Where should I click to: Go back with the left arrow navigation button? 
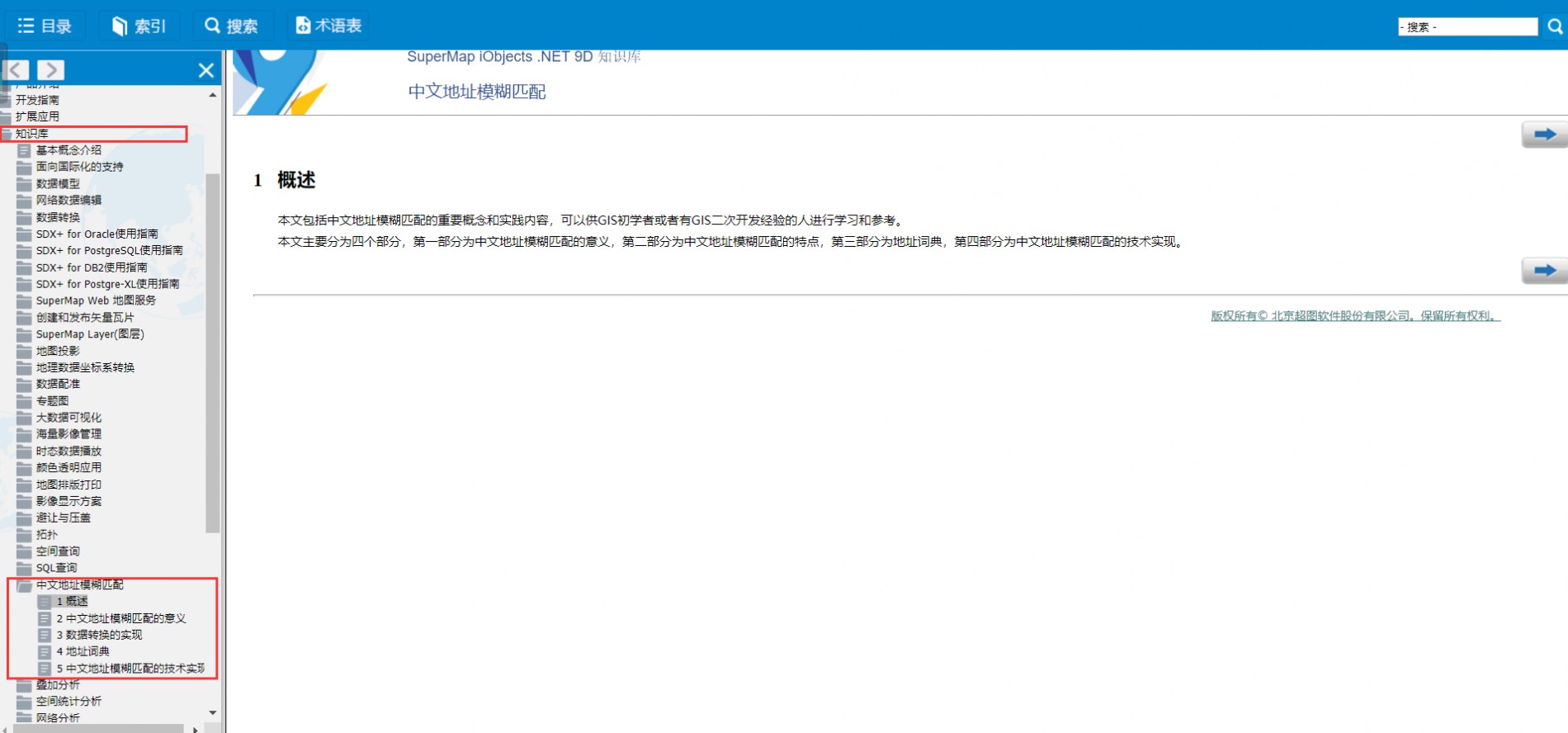17,70
